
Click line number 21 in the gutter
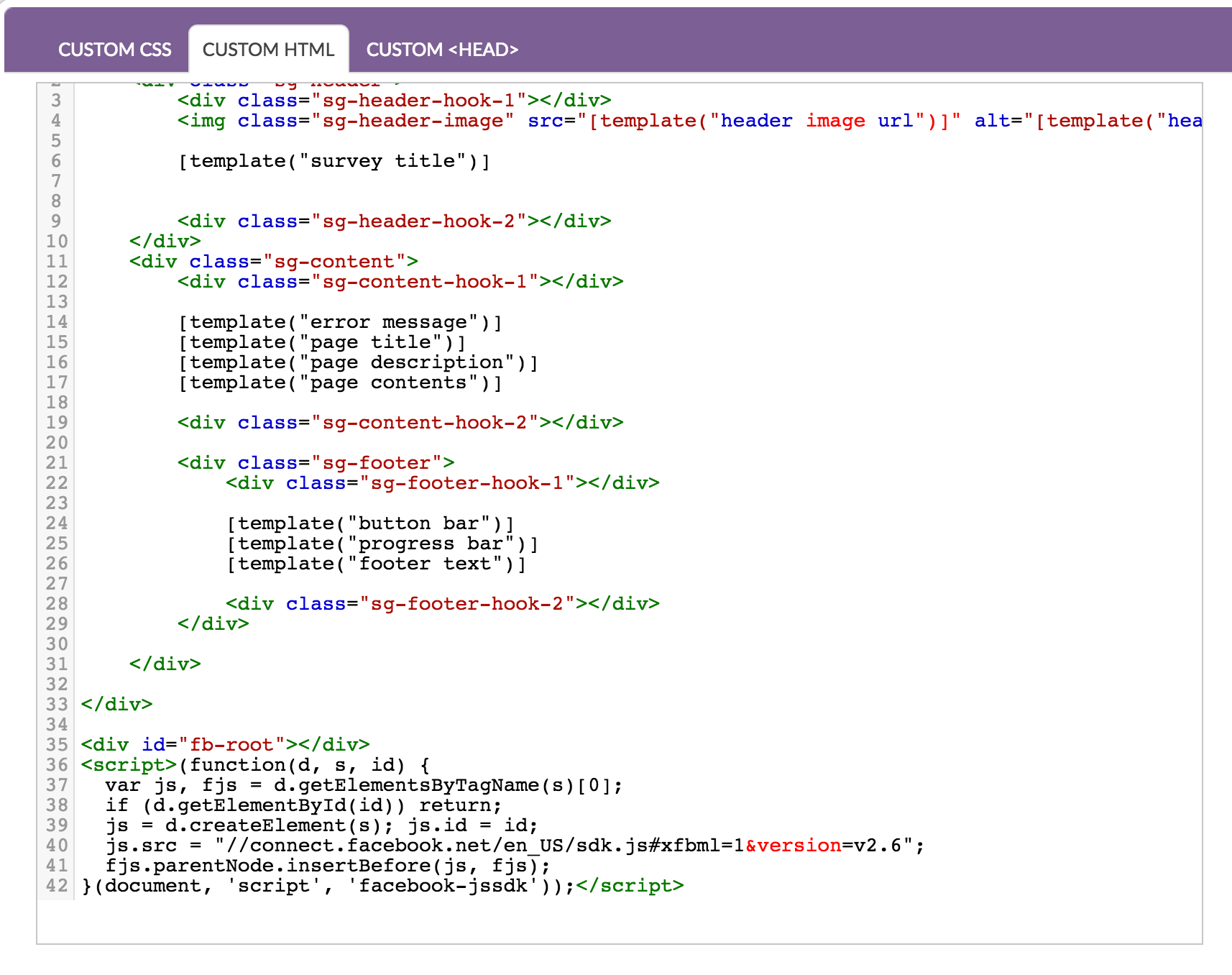click(57, 463)
